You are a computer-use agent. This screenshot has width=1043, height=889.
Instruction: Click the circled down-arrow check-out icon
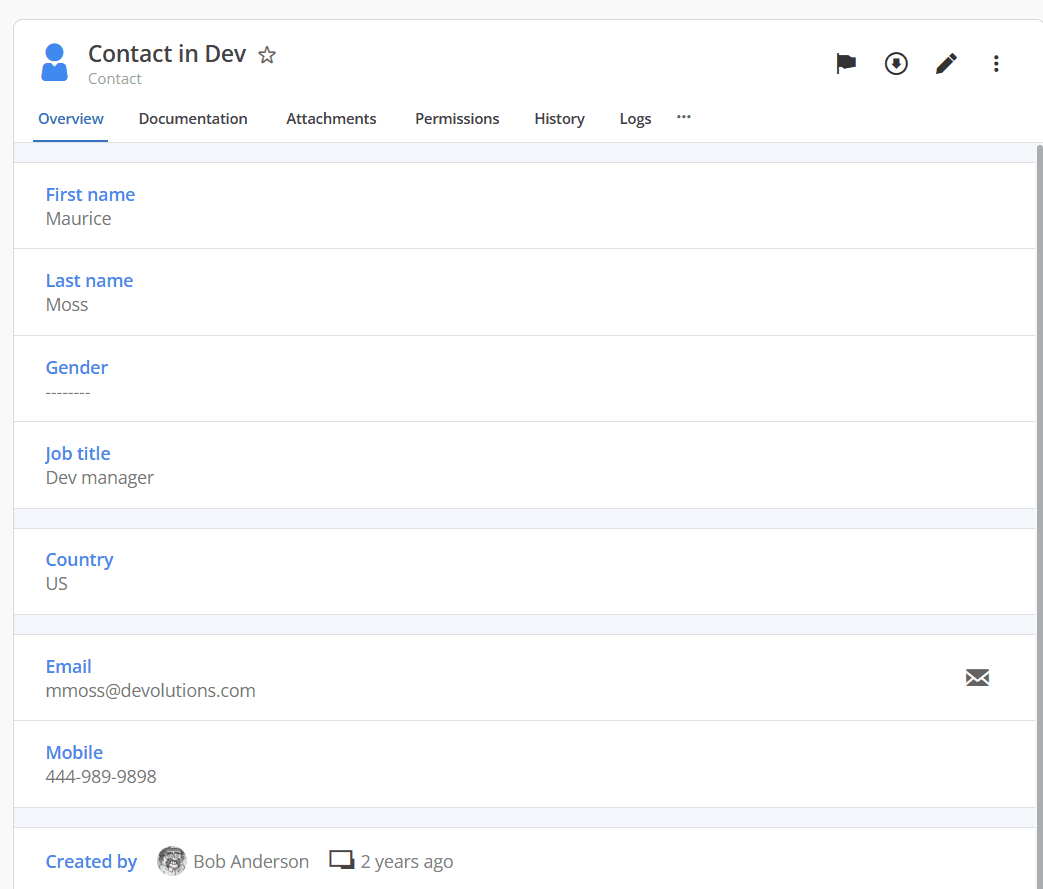[896, 64]
